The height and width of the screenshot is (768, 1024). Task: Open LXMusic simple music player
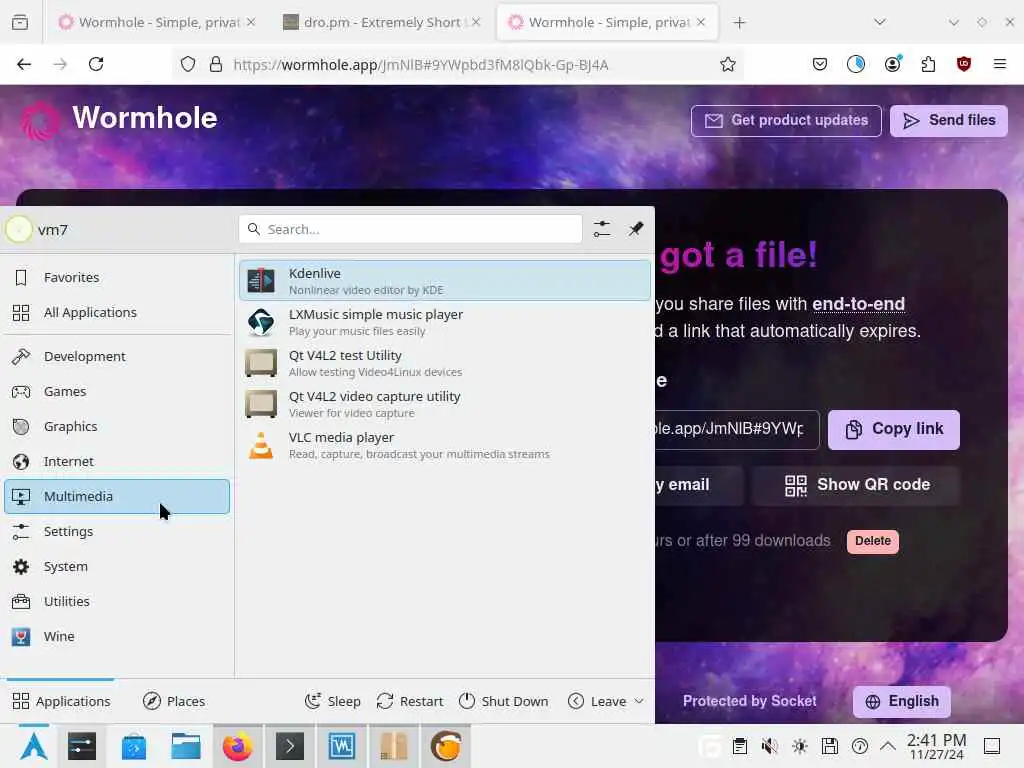pos(445,322)
